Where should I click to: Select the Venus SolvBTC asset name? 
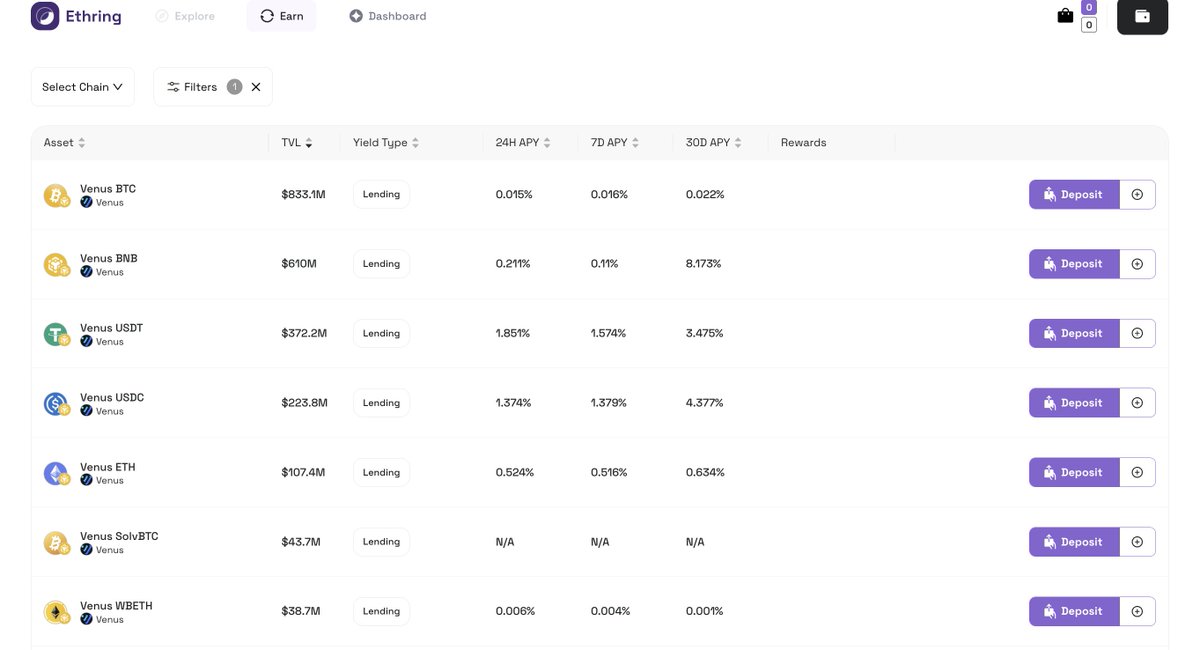119,536
